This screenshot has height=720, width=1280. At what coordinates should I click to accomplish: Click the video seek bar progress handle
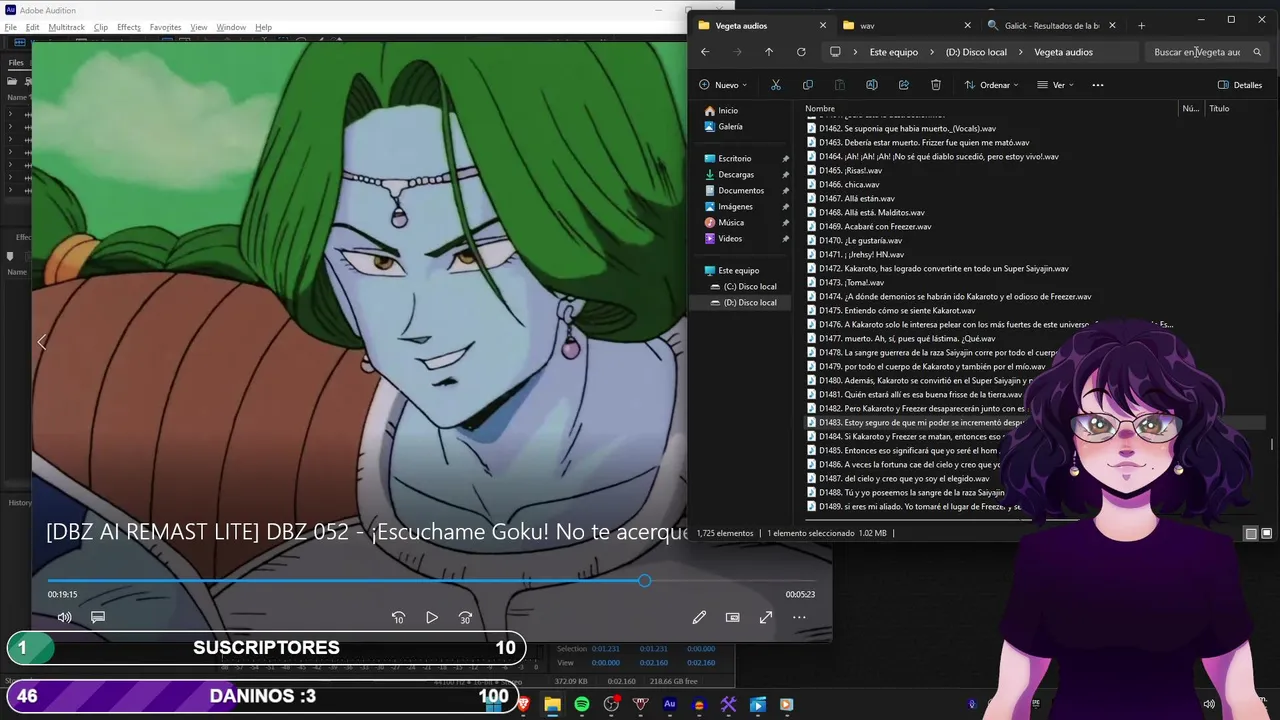[645, 580]
